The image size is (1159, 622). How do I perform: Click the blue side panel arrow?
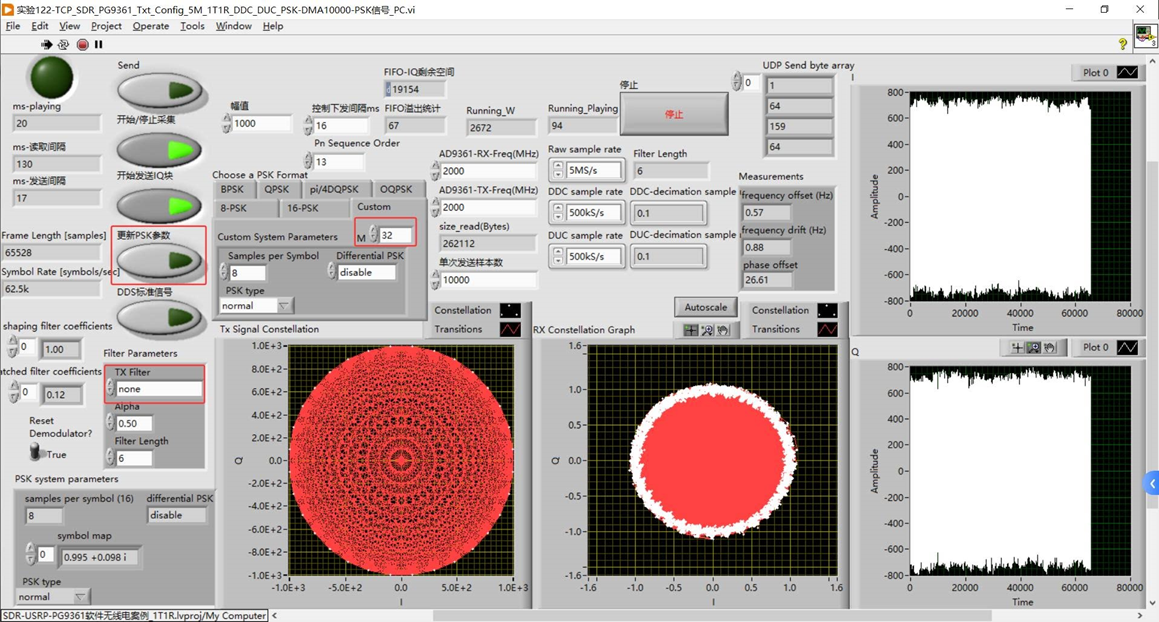pos(1152,484)
